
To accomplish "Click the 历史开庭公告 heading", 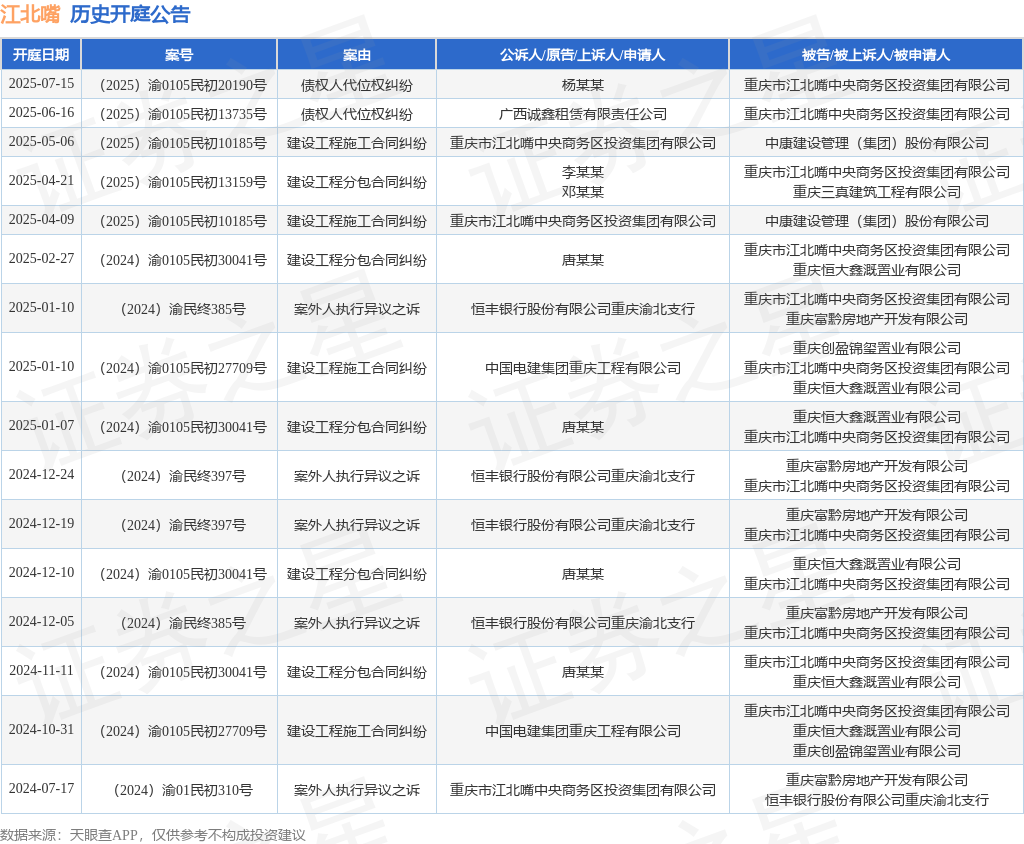I will [130, 14].
